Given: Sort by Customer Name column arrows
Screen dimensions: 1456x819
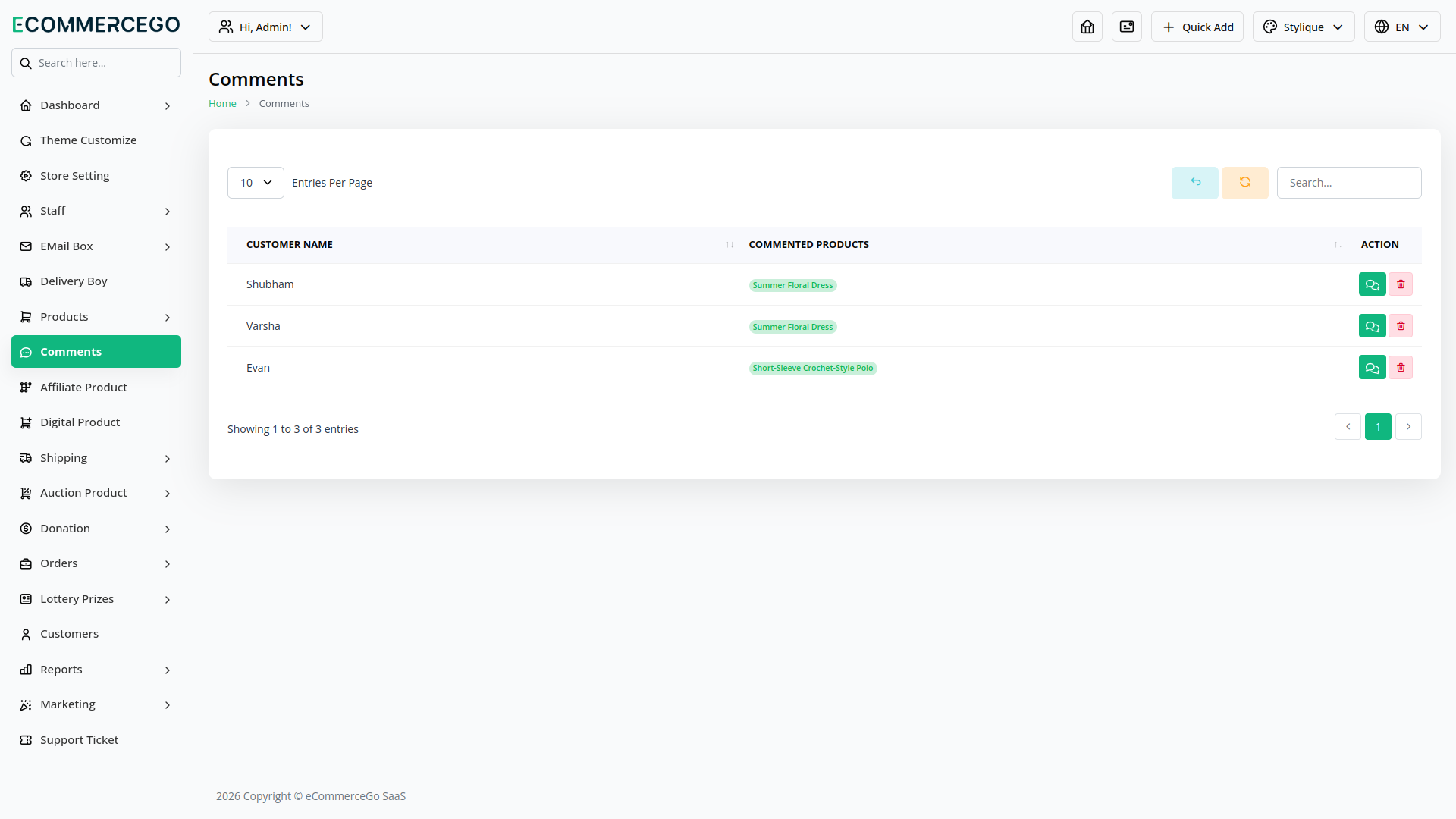Looking at the screenshot, I should click(730, 245).
